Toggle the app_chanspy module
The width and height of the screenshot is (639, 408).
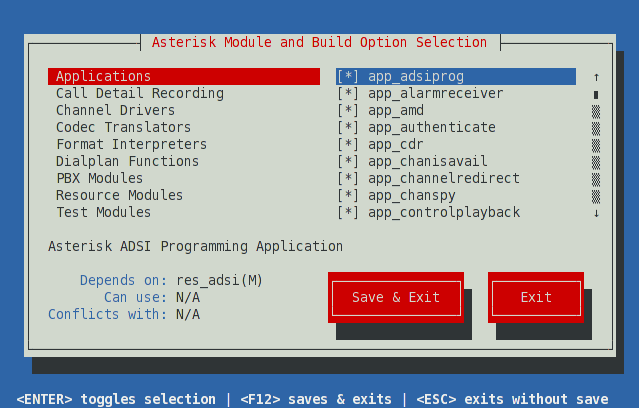(x=348, y=196)
